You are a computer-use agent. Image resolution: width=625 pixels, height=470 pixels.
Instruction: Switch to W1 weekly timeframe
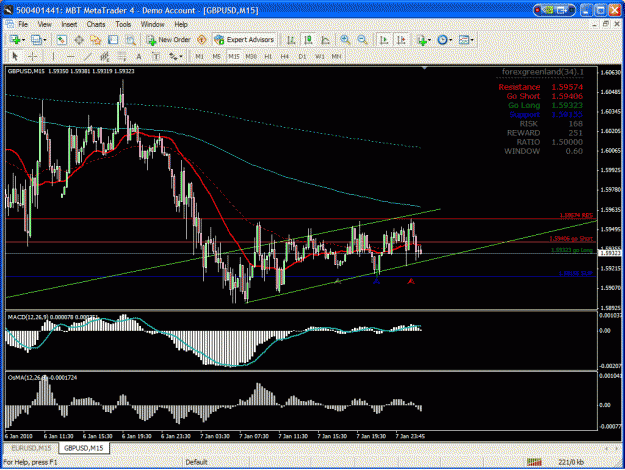[x=319, y=57]
